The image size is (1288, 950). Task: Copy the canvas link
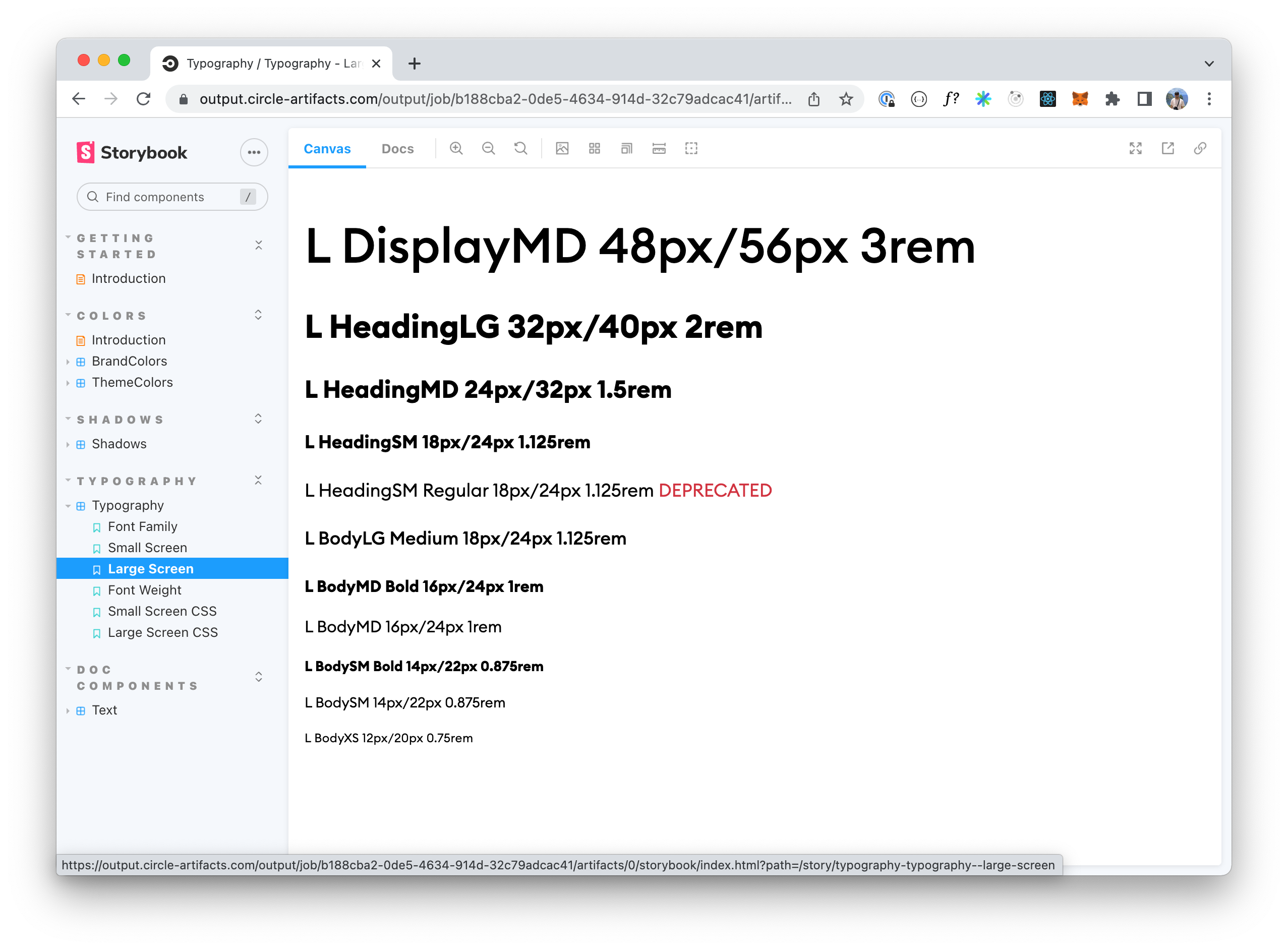coord(1199,148)
